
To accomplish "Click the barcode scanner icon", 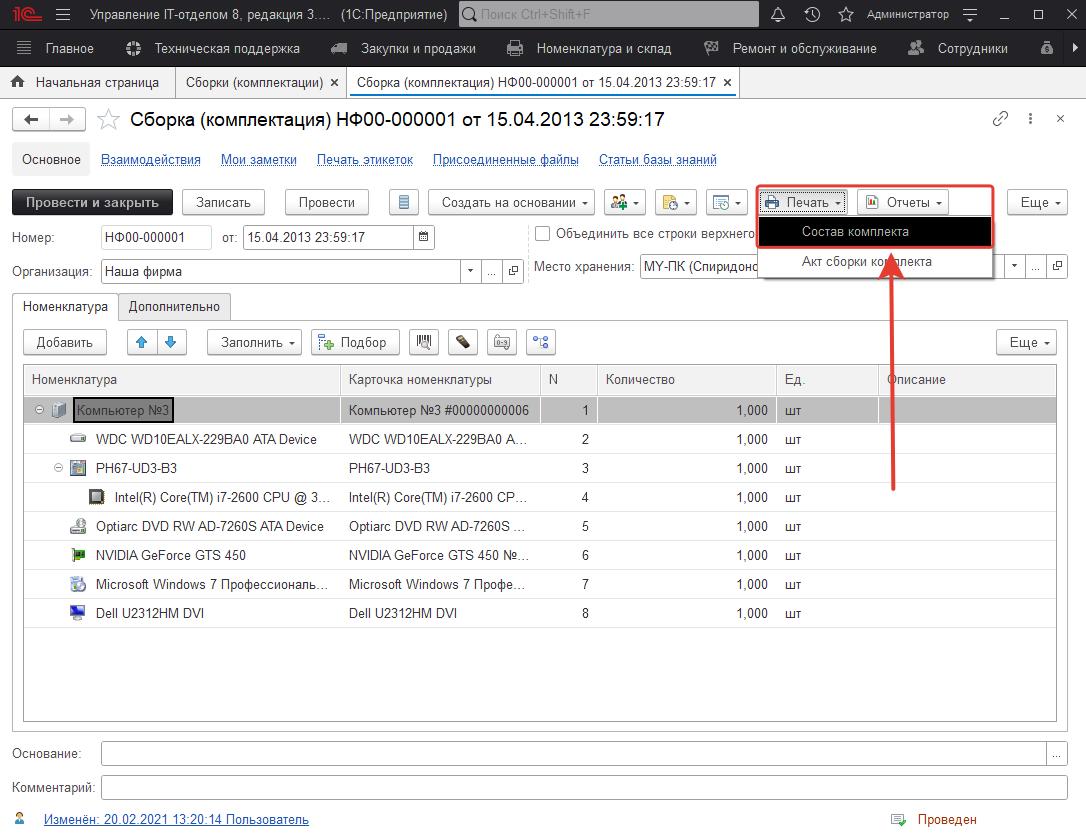I will [x=425, y=342].
